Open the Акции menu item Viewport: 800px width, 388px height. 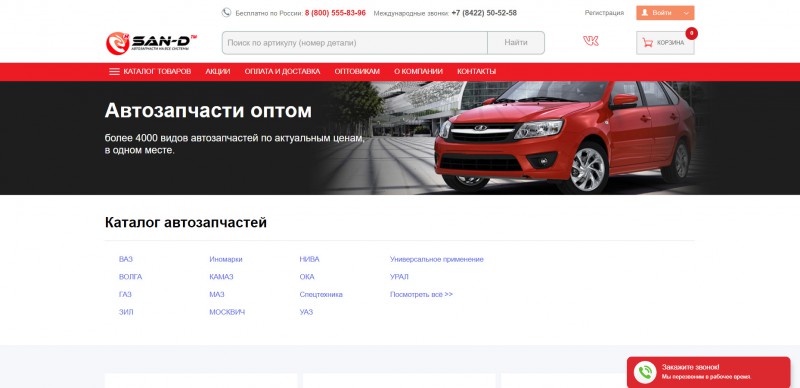pos(218,71)
